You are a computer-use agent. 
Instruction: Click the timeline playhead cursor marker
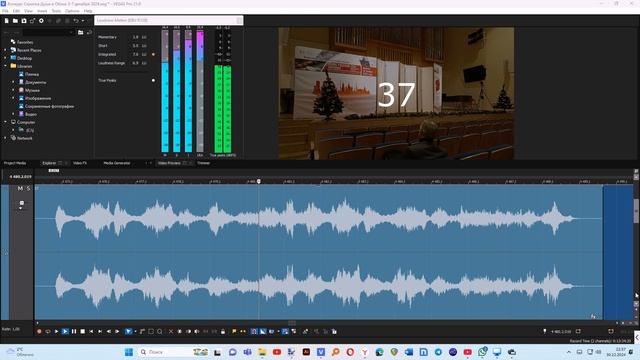259,181
